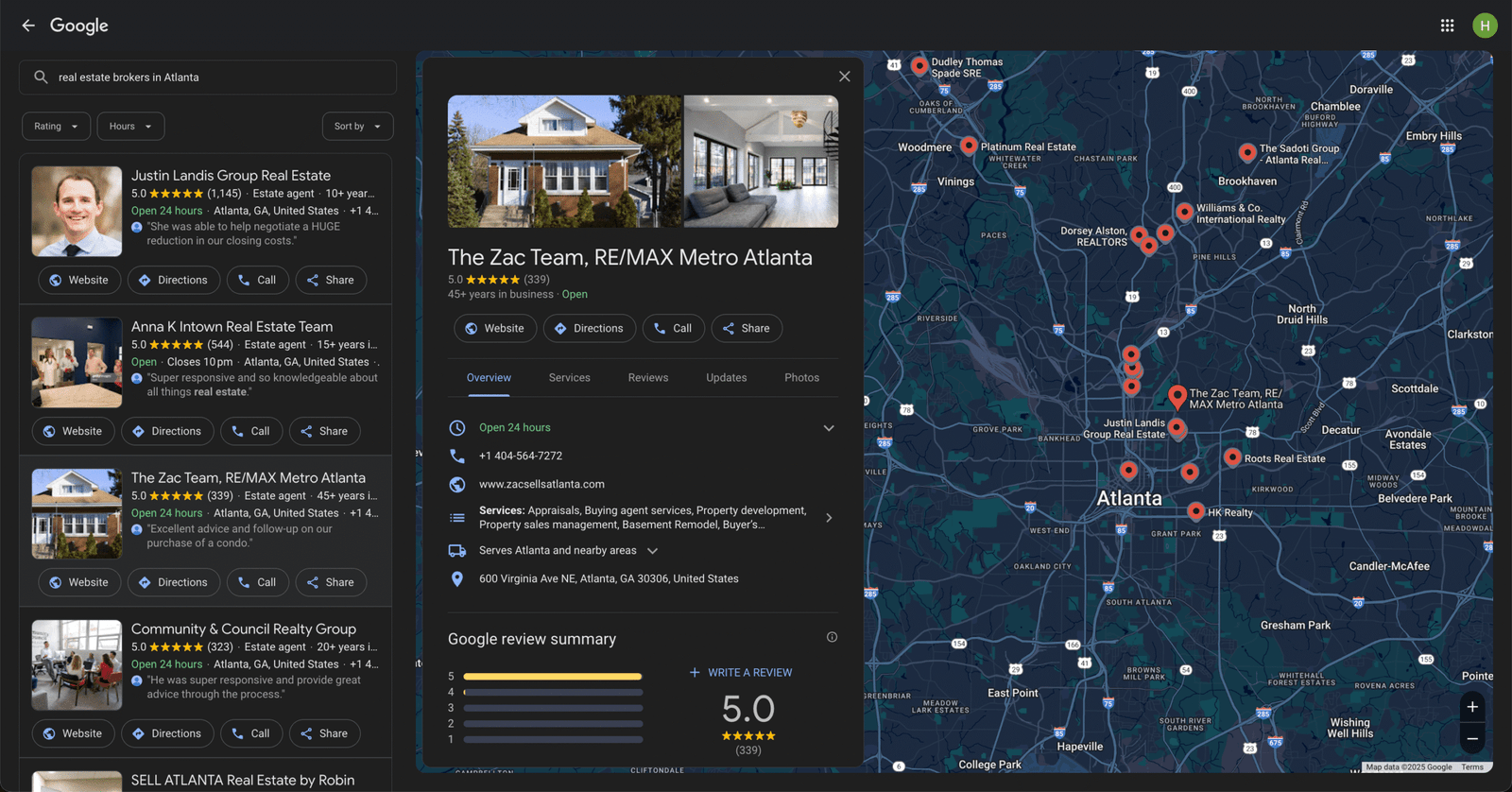
Task: Click the Google logo
Action: tap(79, 26)
